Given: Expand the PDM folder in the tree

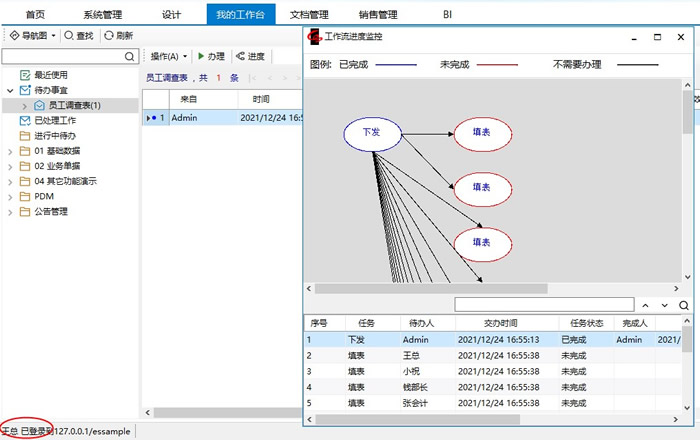Looking at the screenshot, I should (x=10, y=196).
